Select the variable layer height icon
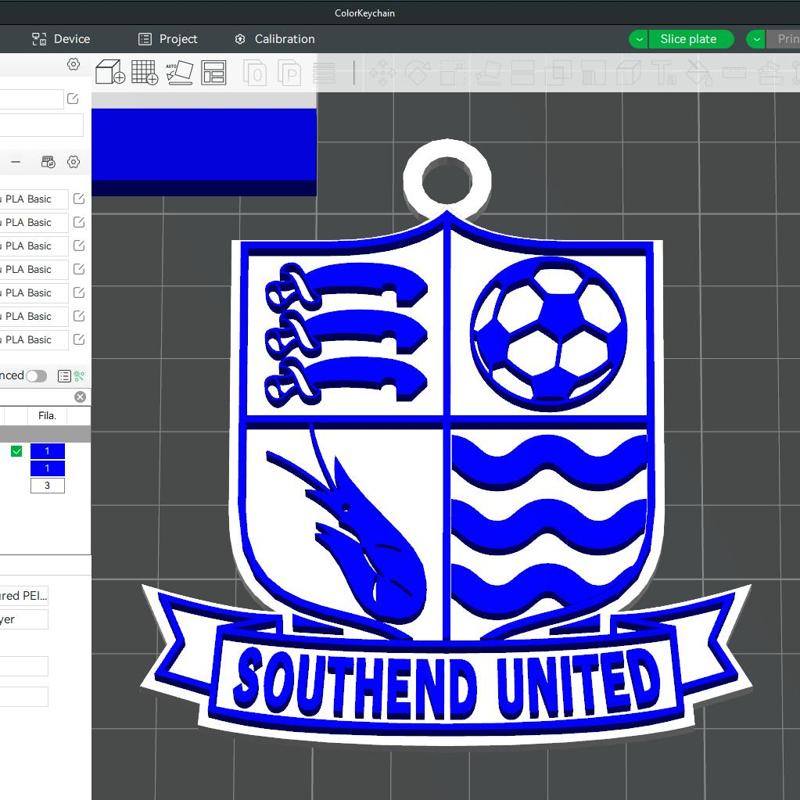Viewport: 800px width, 800px height. tap(323, 73)
